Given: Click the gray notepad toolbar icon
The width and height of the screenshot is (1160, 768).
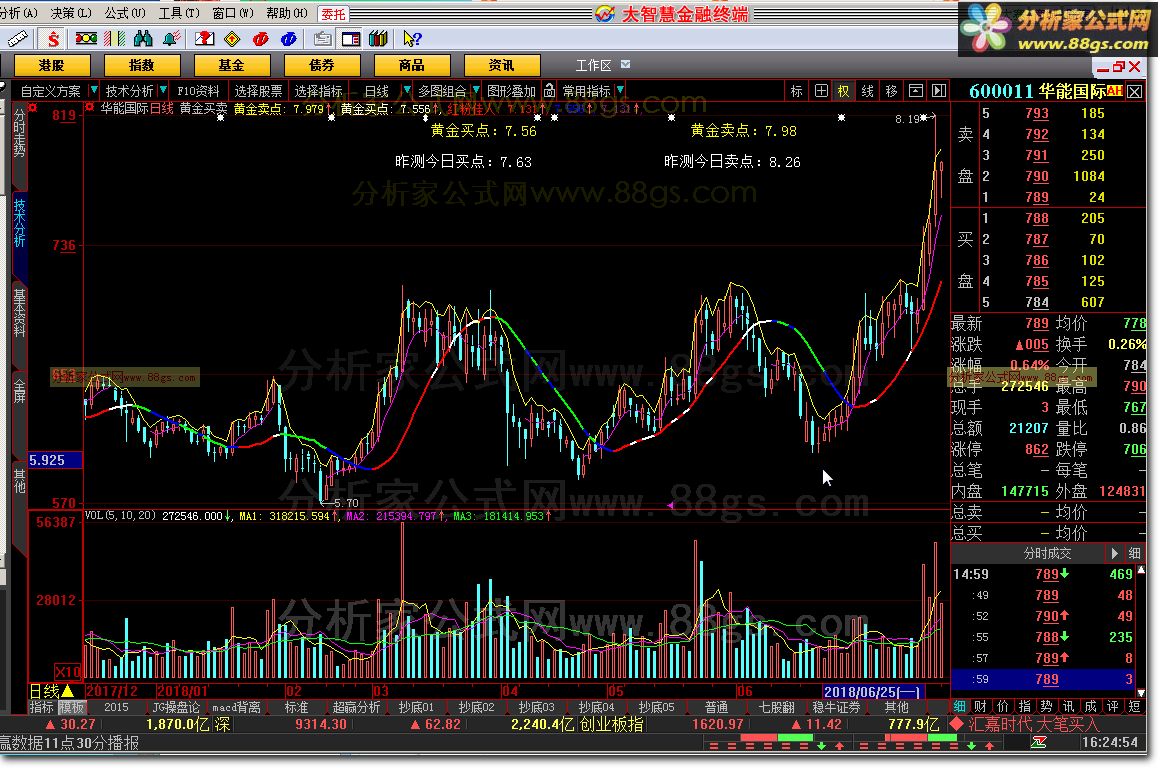Looking at the screenshot, I should tap(323, 38).
